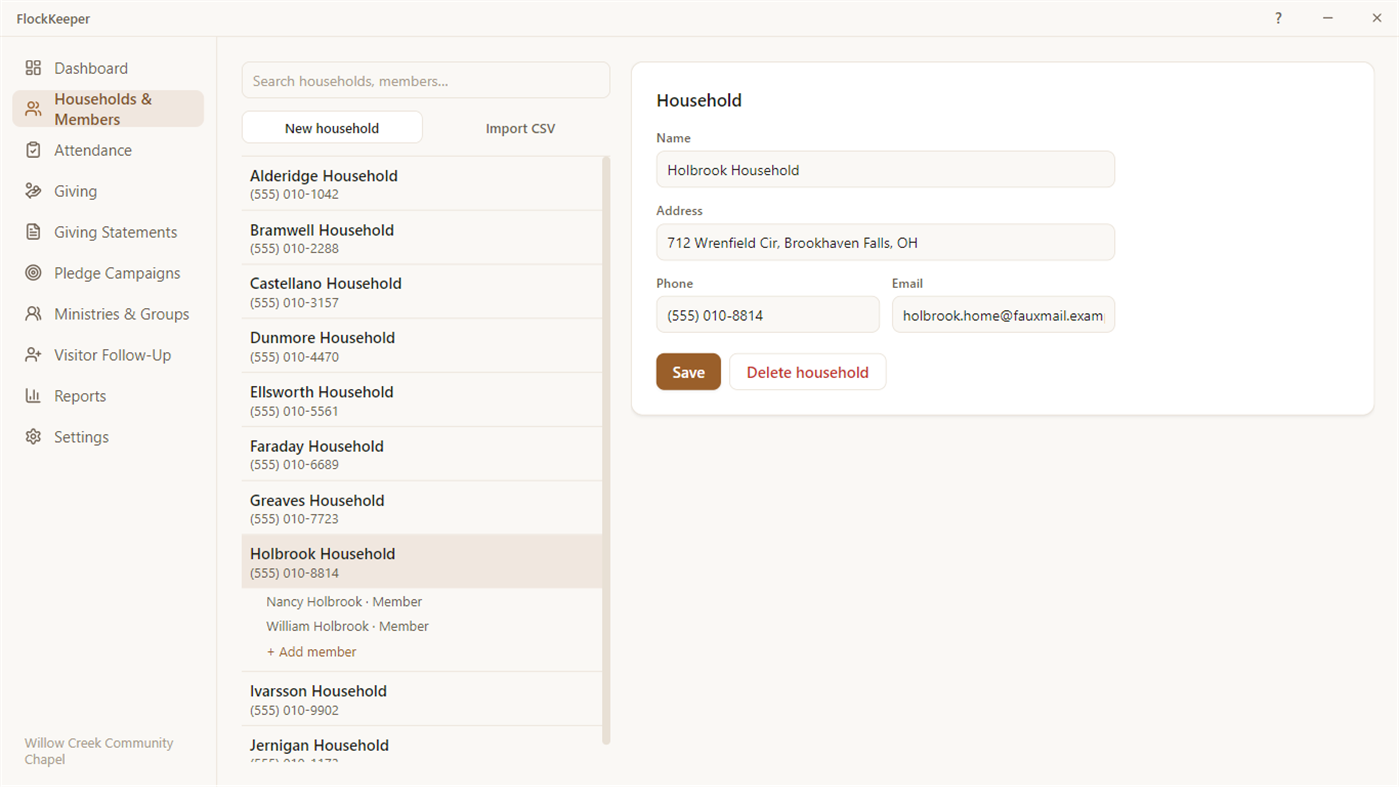Screen dimensions: 1399x787
Task: Open Giving Statements in the sidebar
Action: pos(108,232)
